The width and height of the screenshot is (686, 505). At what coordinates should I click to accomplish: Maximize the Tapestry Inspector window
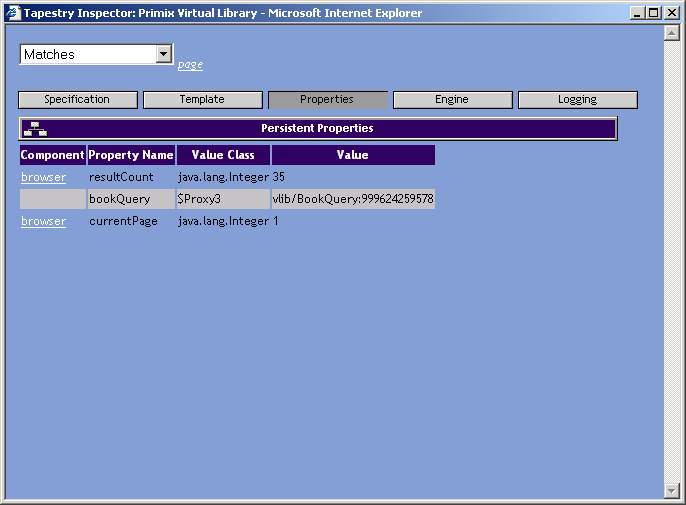(x=654, y=13)
